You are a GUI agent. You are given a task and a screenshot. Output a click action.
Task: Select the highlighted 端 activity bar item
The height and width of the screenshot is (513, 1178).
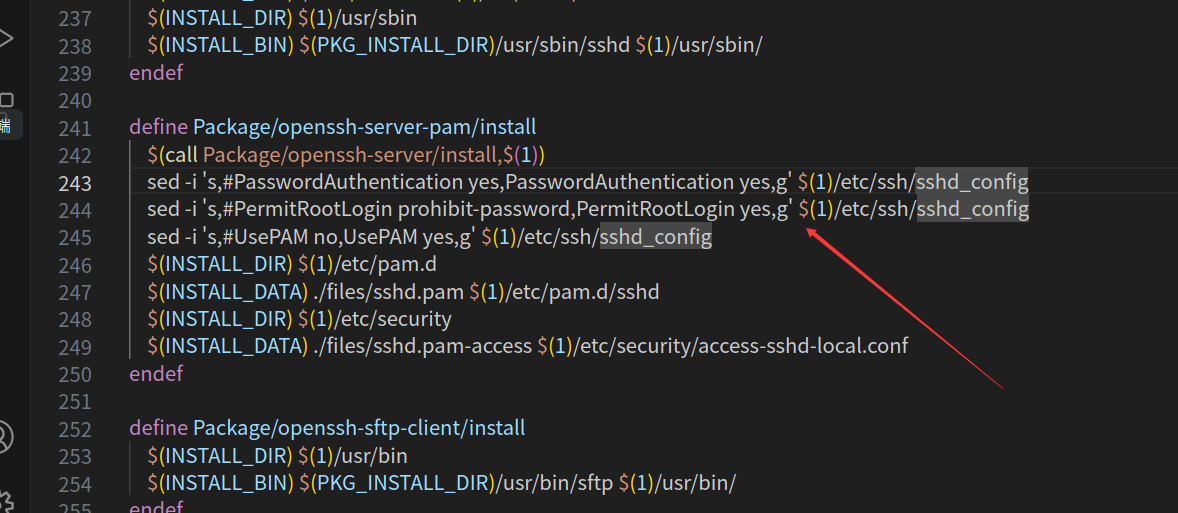5,125
